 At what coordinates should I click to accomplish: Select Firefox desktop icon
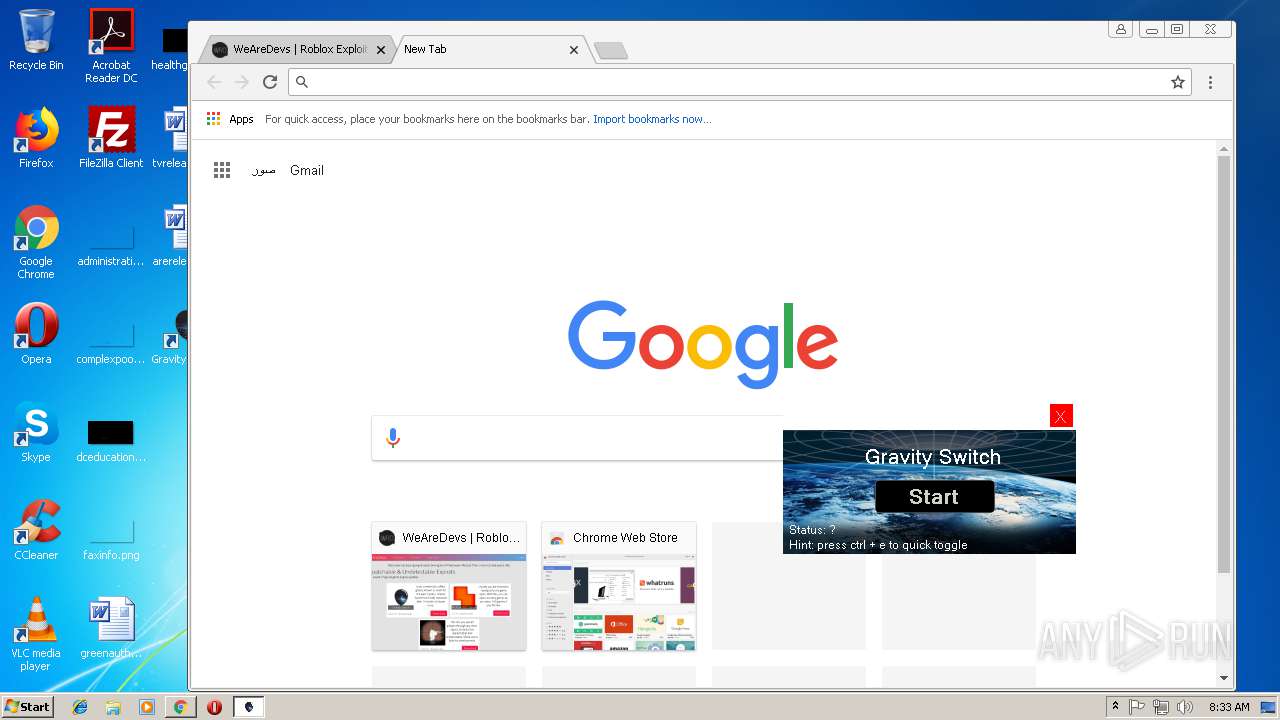pos(36,137)
